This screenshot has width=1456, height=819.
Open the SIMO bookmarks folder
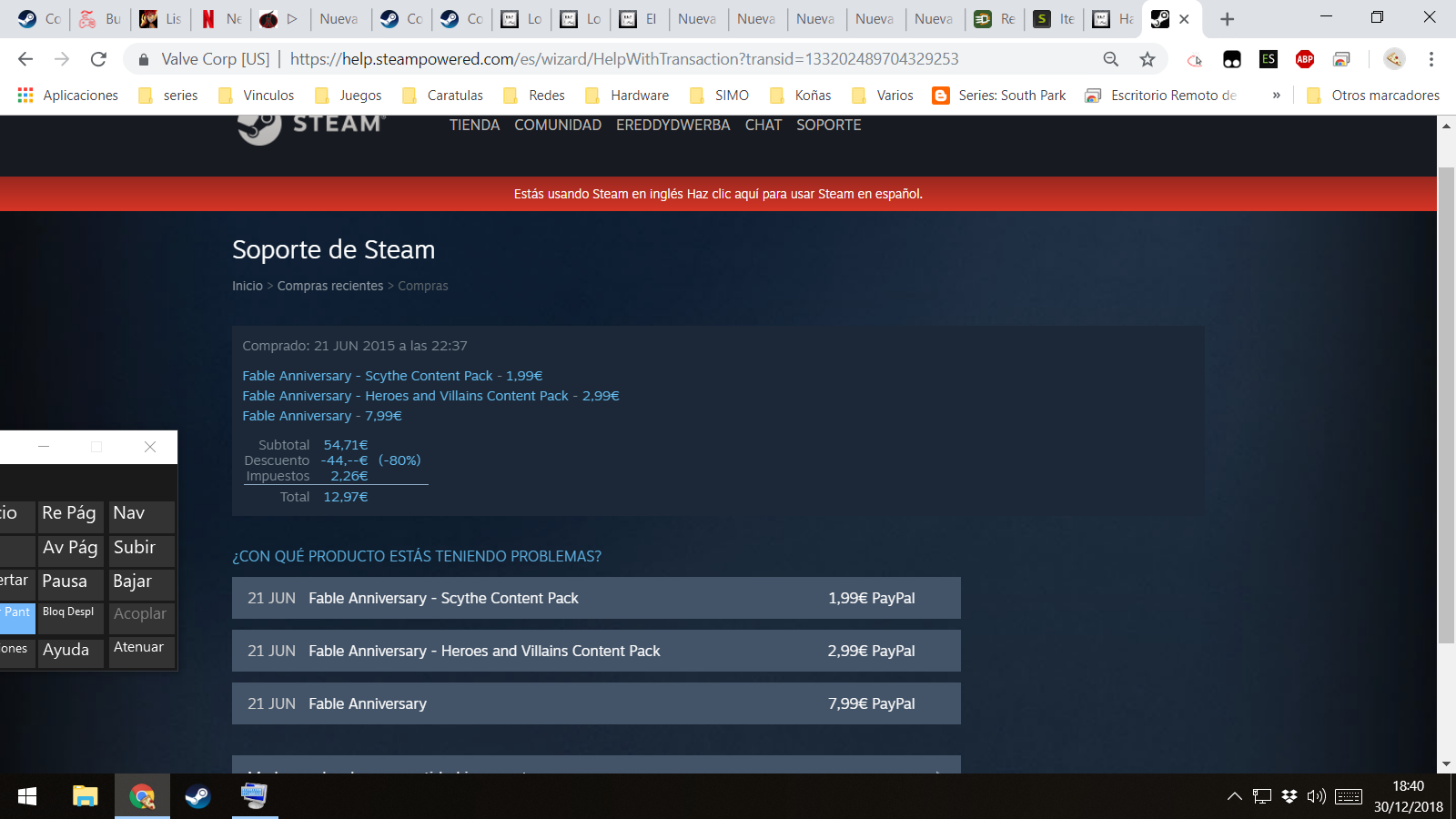720,96
